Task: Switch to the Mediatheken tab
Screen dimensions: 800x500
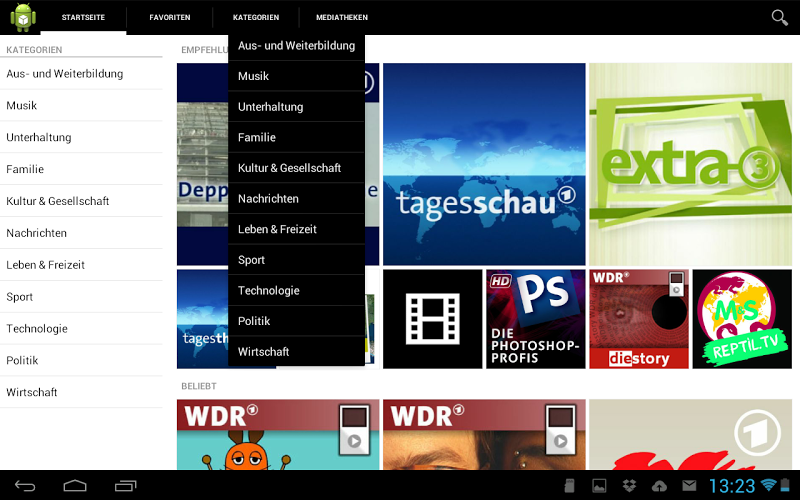Action: [342, 17]
